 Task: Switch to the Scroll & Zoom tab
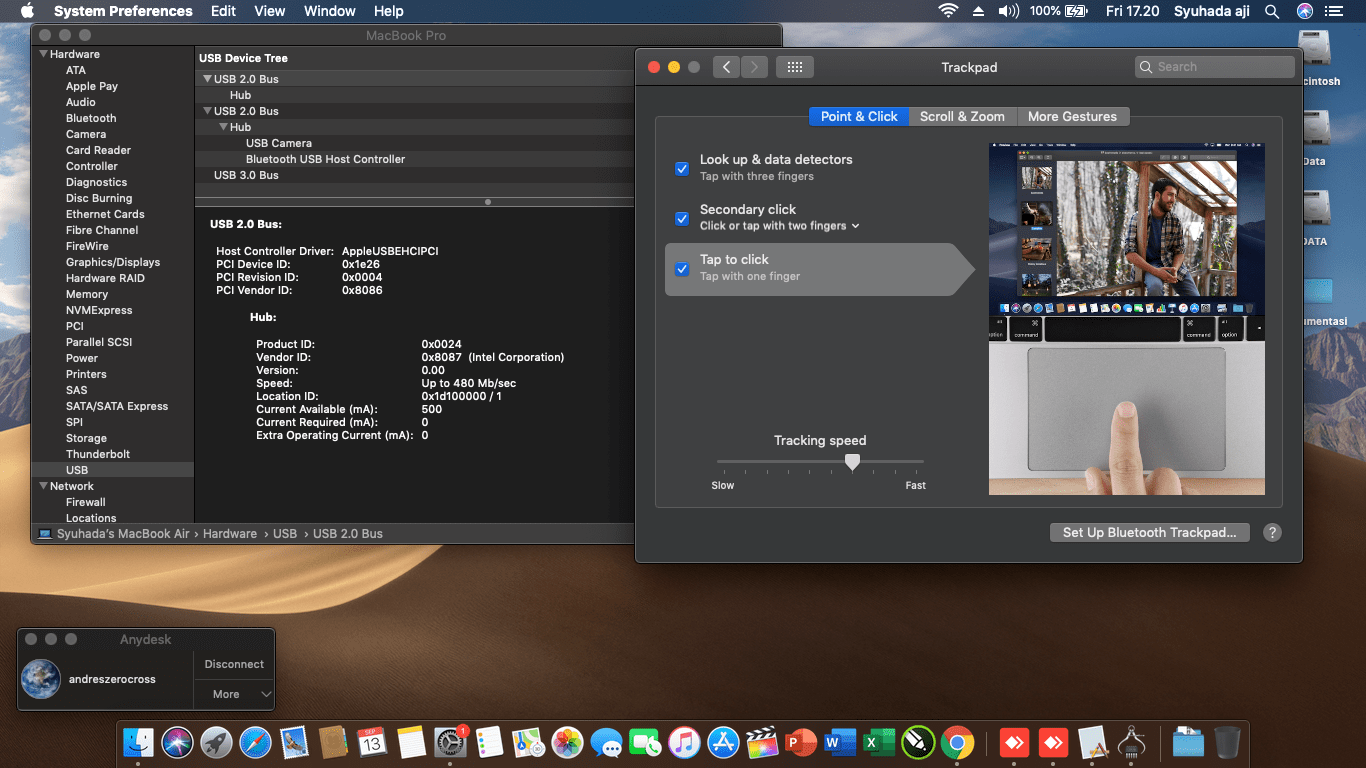pyautogui.click(x=962, y=116)
